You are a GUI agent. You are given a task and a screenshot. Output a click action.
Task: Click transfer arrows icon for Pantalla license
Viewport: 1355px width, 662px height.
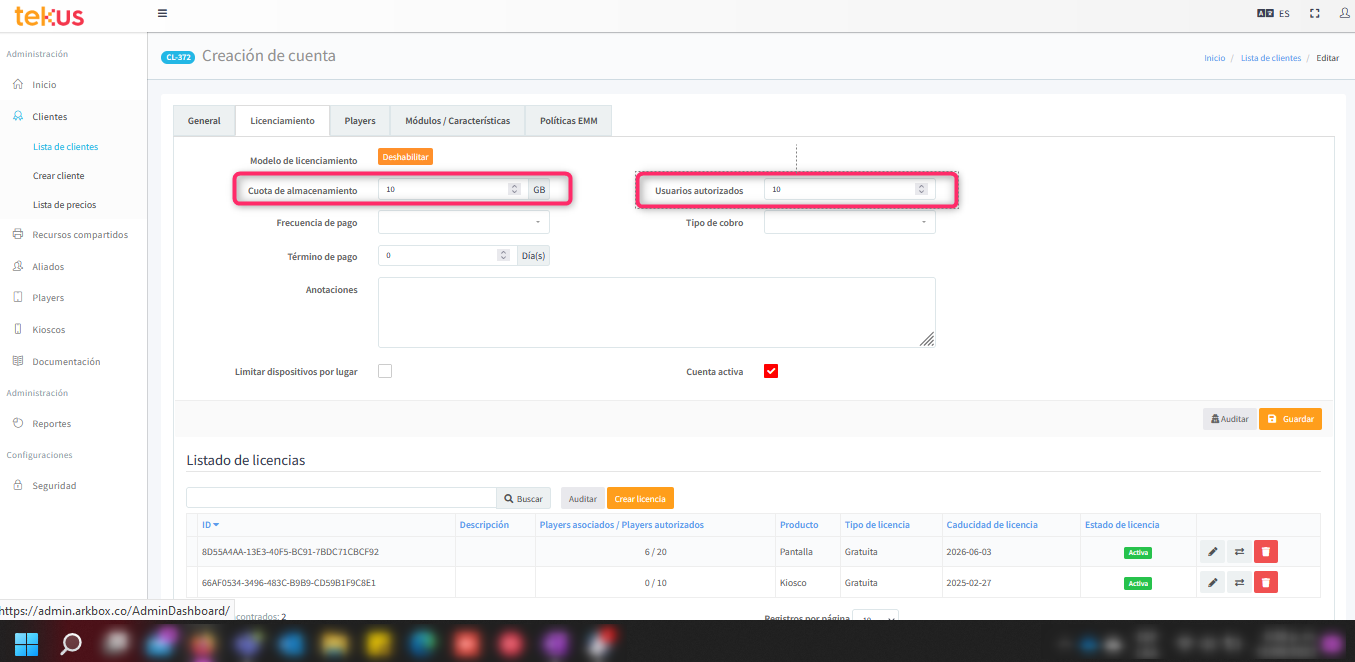(x=1239, y=552)
